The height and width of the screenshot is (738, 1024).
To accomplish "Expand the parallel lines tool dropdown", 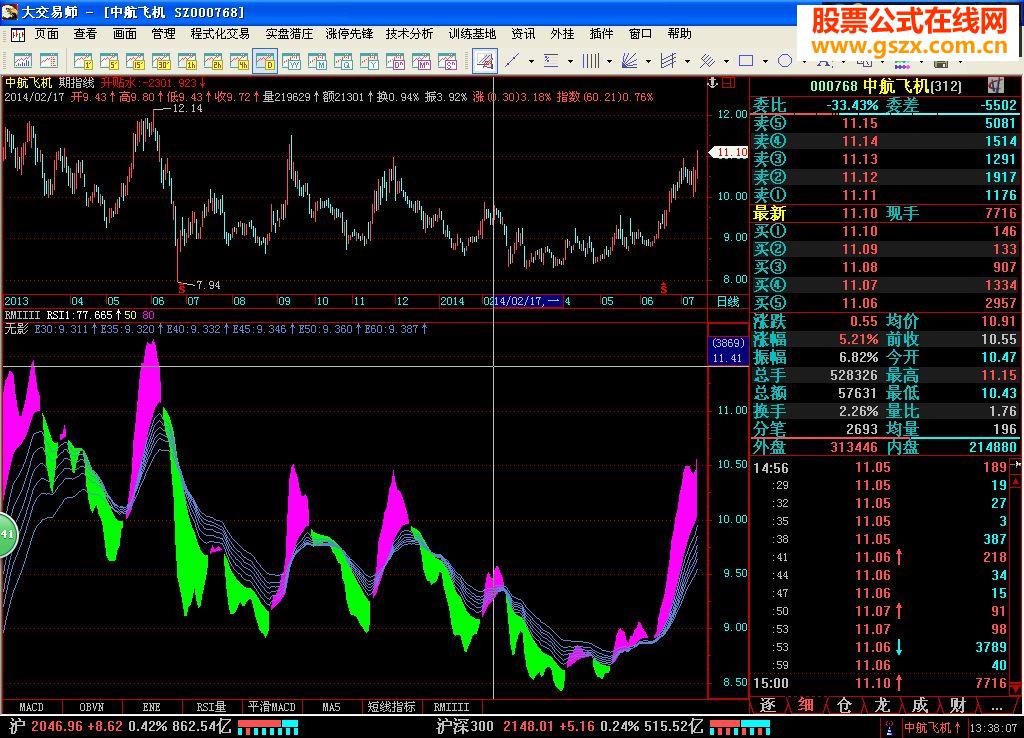I will pos(726,61).
